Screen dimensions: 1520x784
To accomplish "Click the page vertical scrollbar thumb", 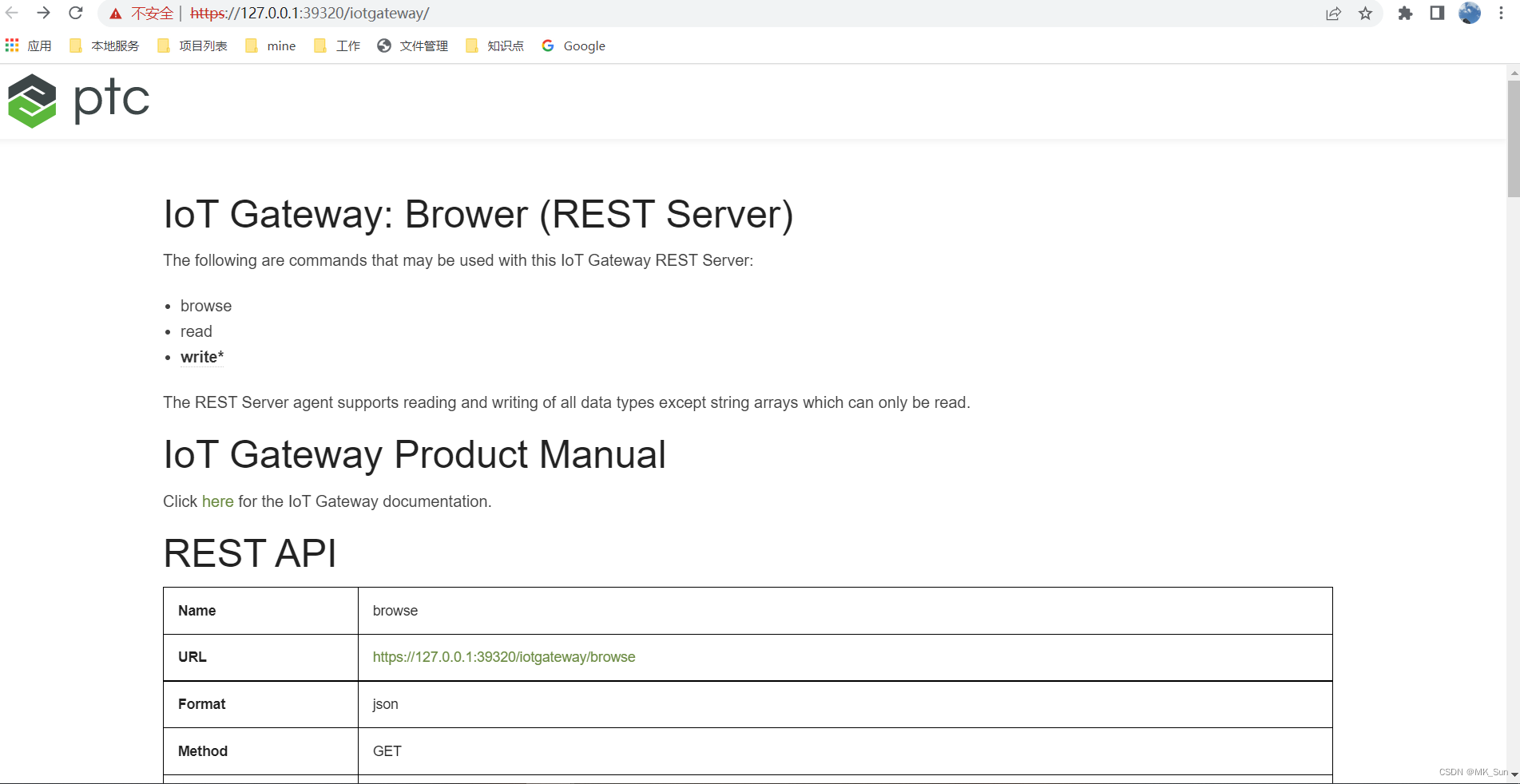I will click(x=1514, y=137).
